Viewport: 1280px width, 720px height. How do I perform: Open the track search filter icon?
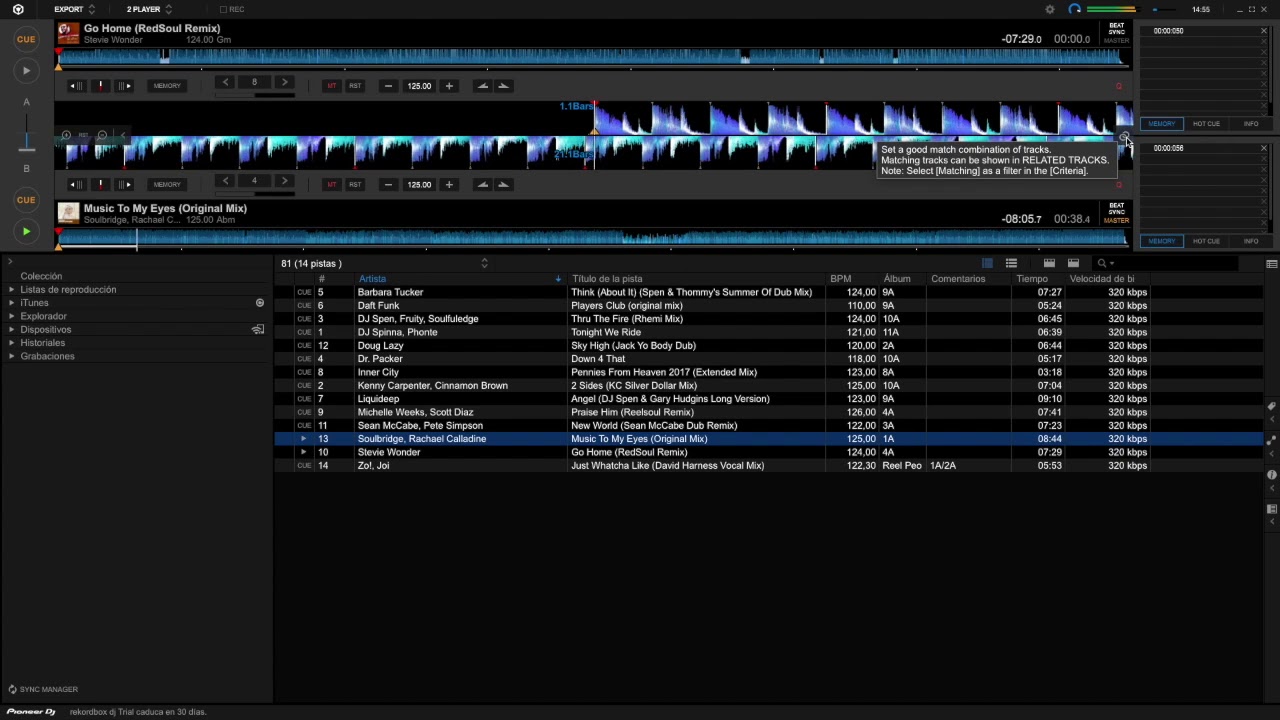click(1104, 264)
